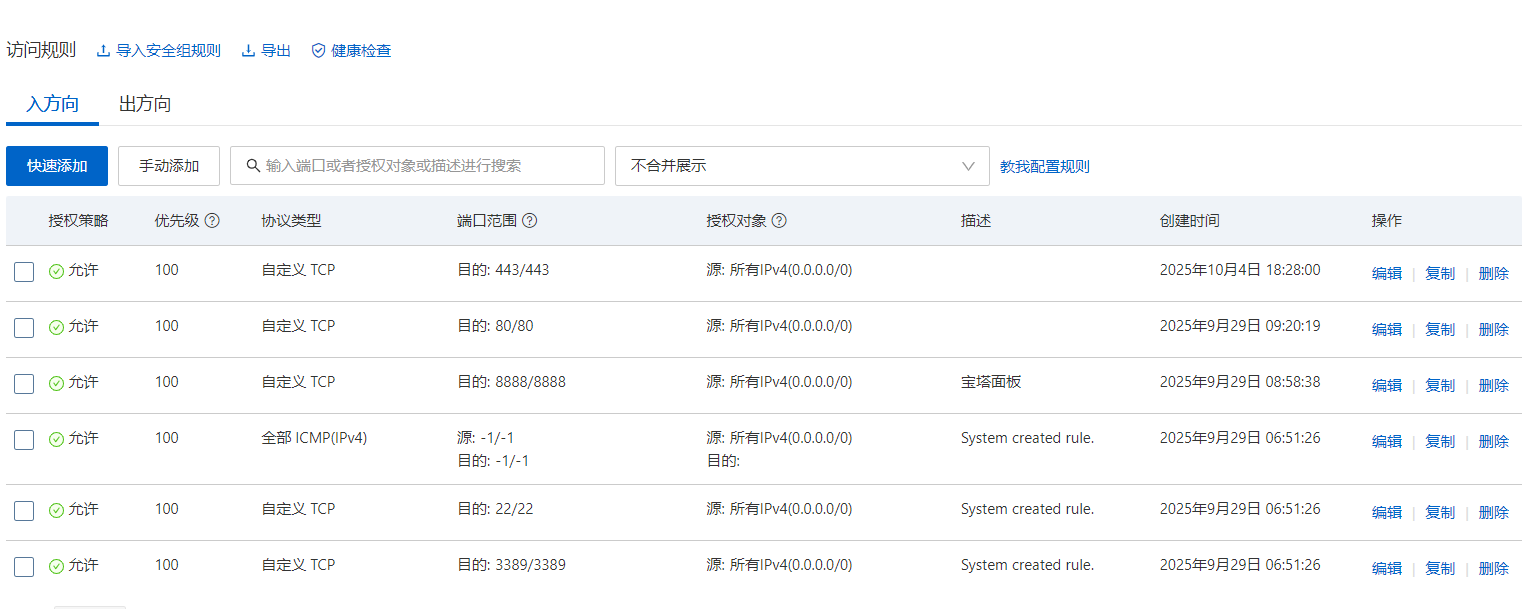Image resolution: width=1534 pixels, height=609 pixels.
Task: Open the 教我配置规则 help link
Action: coord(1044,167)
